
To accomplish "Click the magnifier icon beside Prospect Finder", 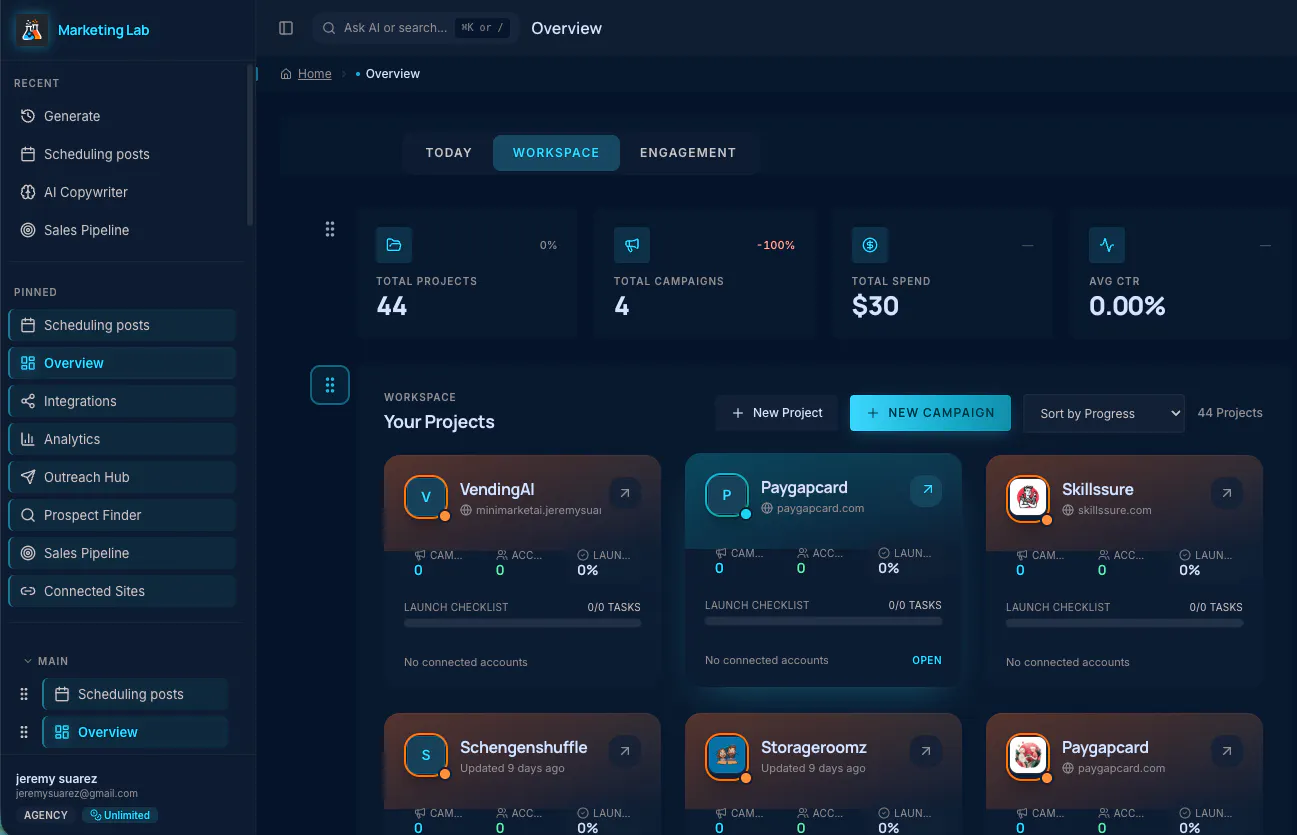I will [x=28, y=515].
